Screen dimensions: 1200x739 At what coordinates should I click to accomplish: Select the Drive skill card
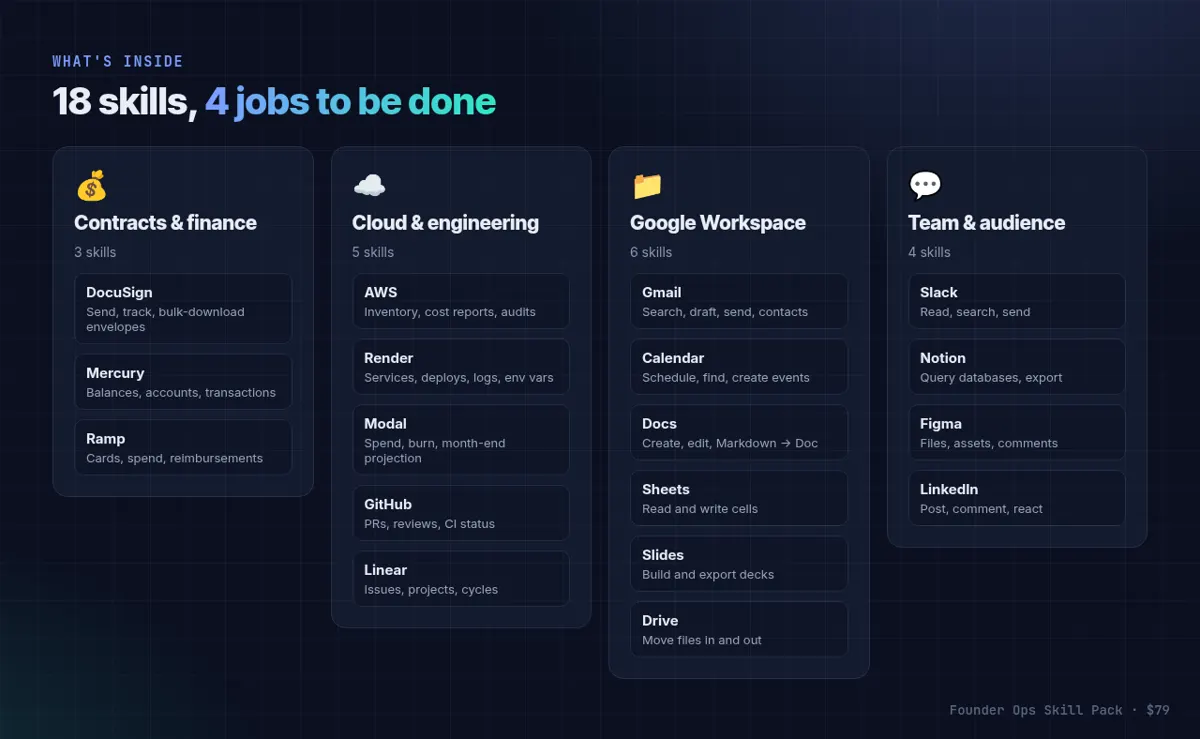click(x=739, y=630)
